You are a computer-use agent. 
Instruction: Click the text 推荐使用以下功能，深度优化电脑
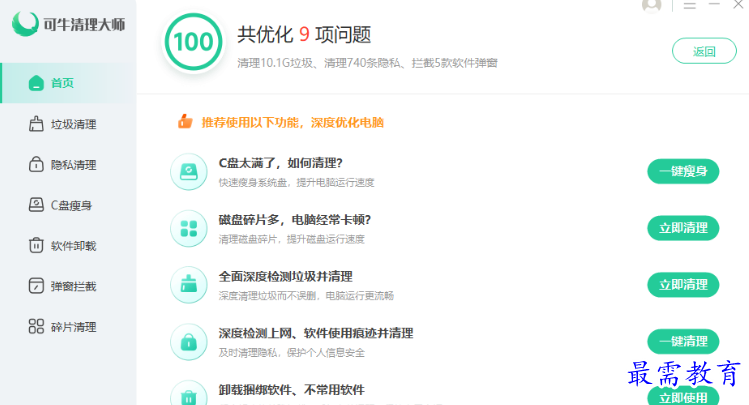click(x=292, y=123)
